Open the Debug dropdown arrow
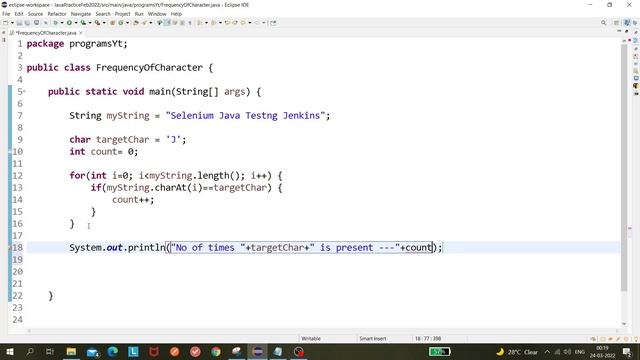The width and height of the screenshot is (640, 360). (62, 23)
